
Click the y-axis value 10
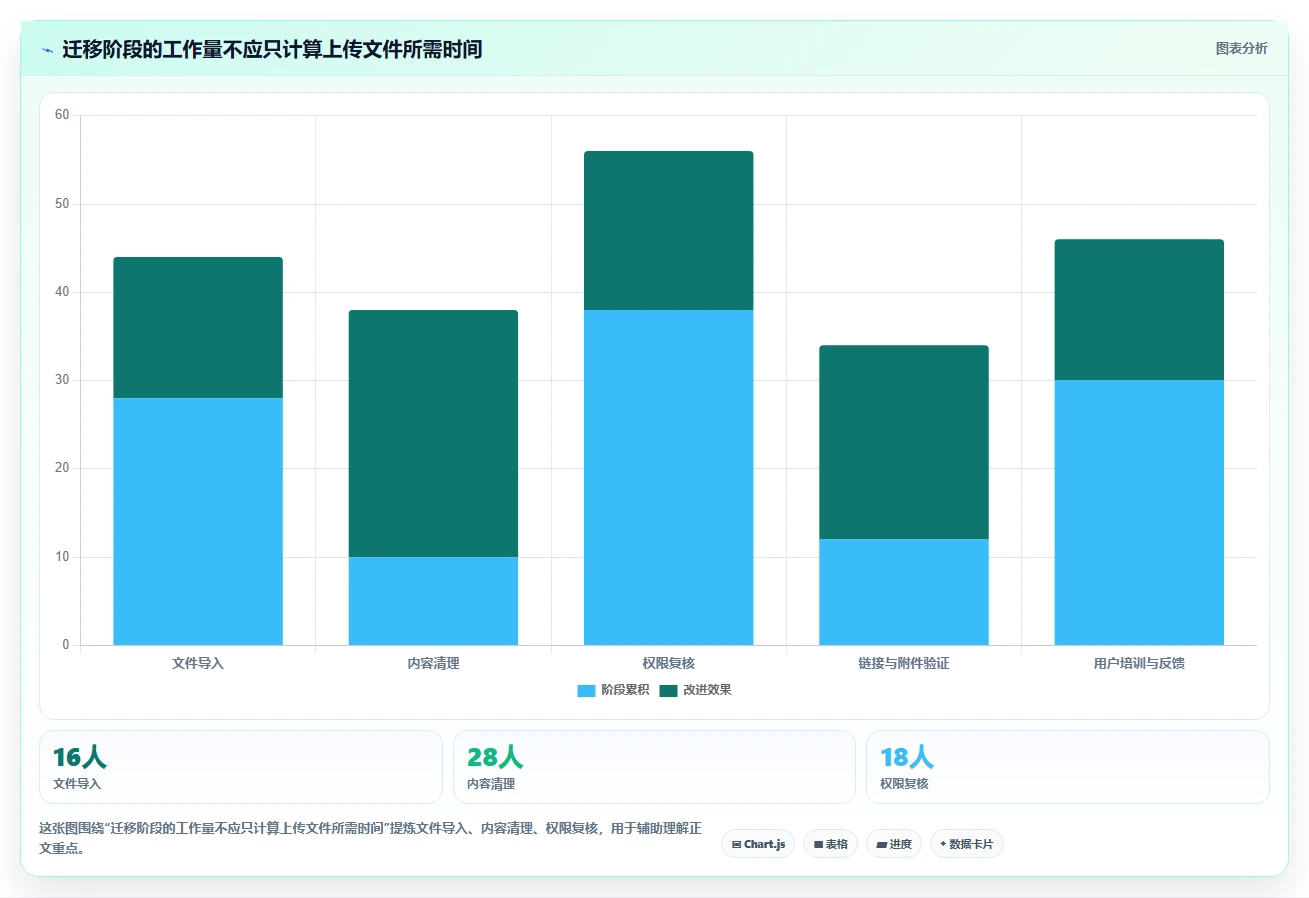tap(62, 557)
